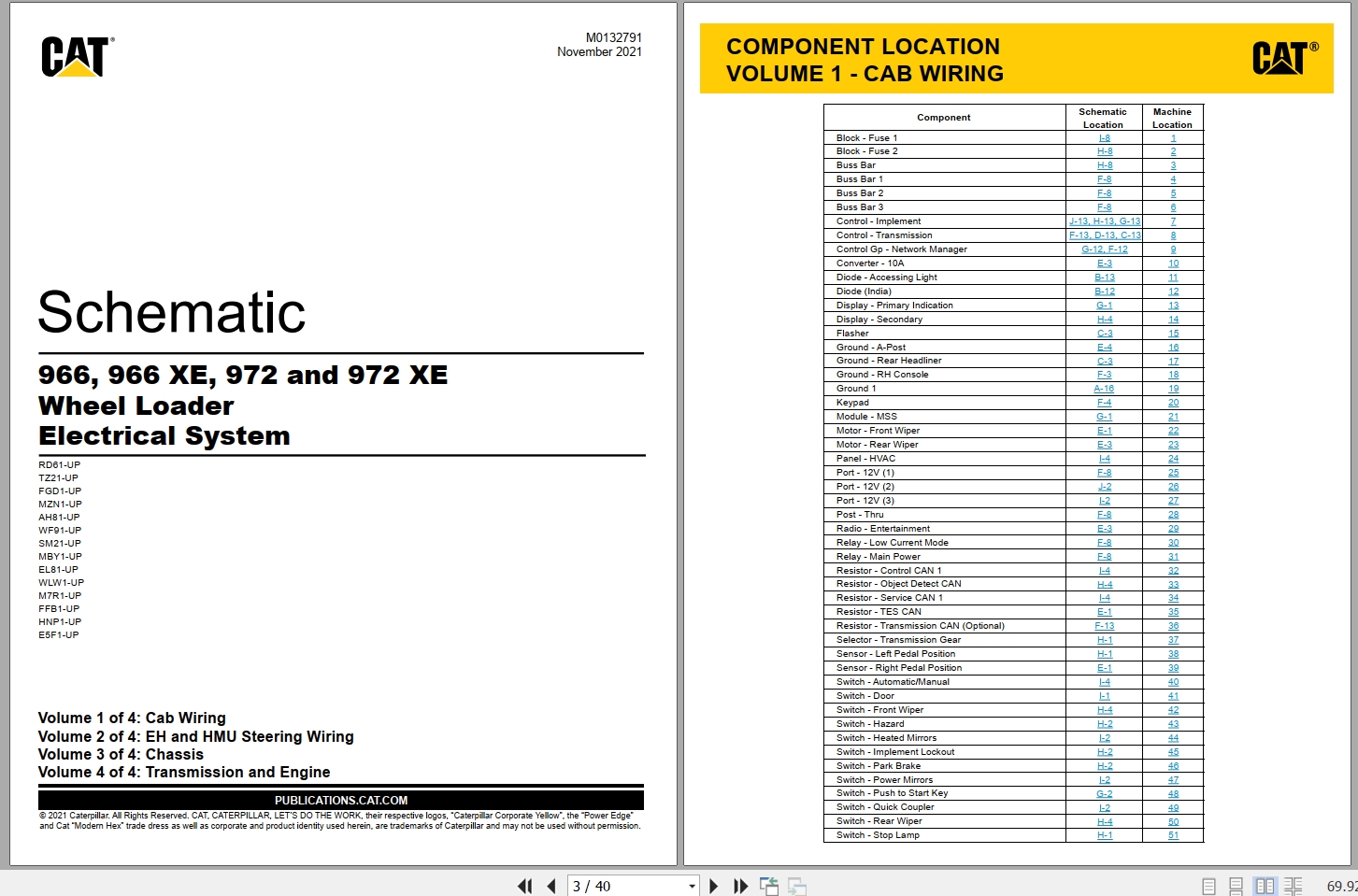
Task: Open H-1 link for Selector - Transmission Gear
Action: tap(1105, 640)
